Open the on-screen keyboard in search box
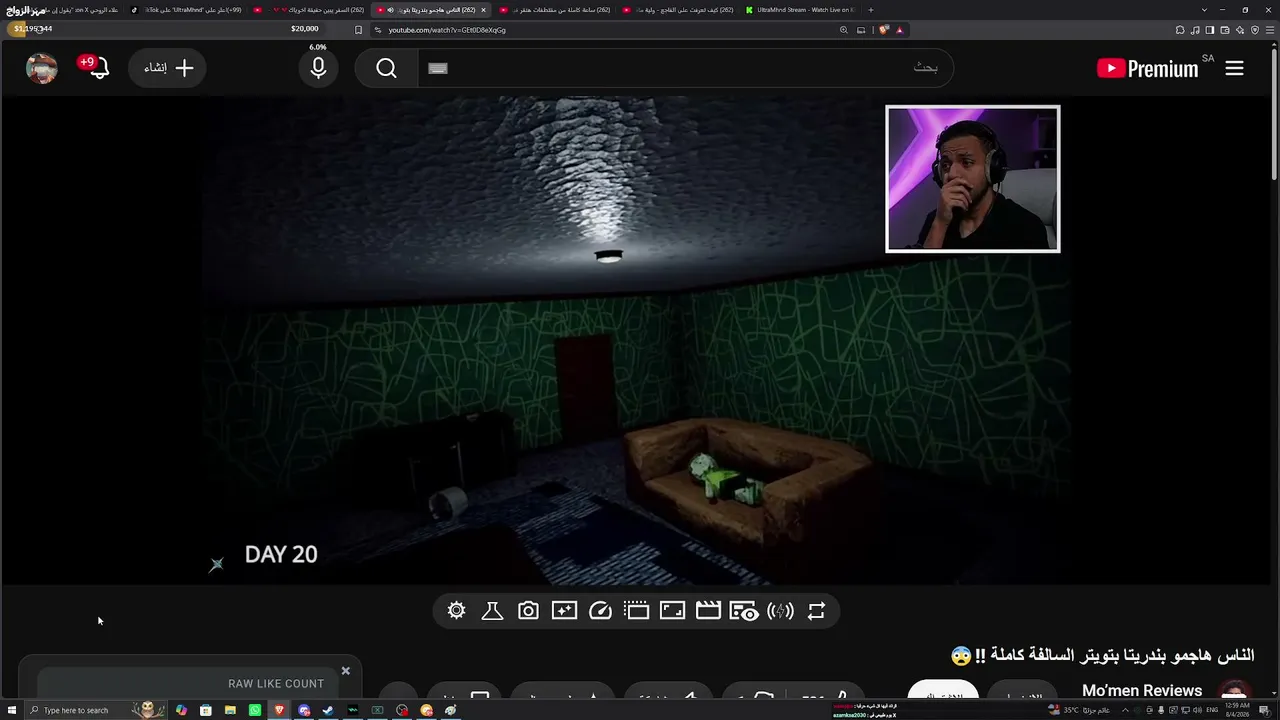The height and width of the screenshot is (720, 1280). click(438, 68)
